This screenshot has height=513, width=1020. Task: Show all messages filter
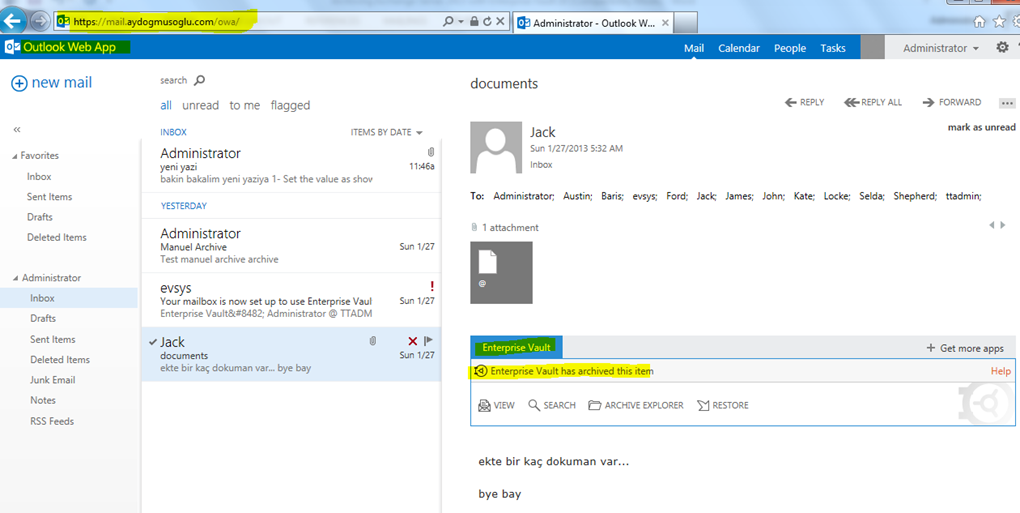tap(166, 105)
